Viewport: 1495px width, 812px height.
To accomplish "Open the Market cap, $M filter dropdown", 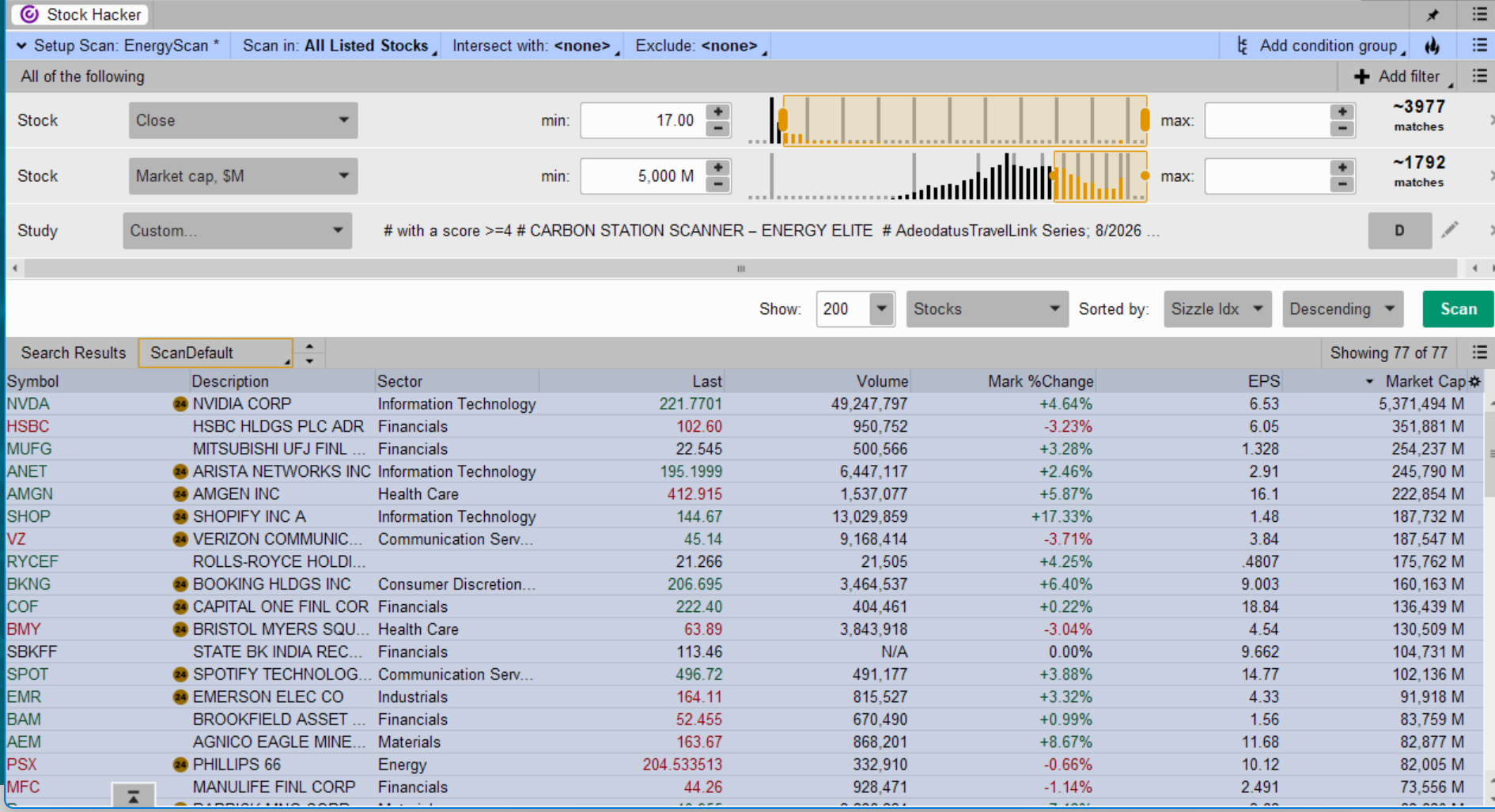I will (x=243, y=176).
